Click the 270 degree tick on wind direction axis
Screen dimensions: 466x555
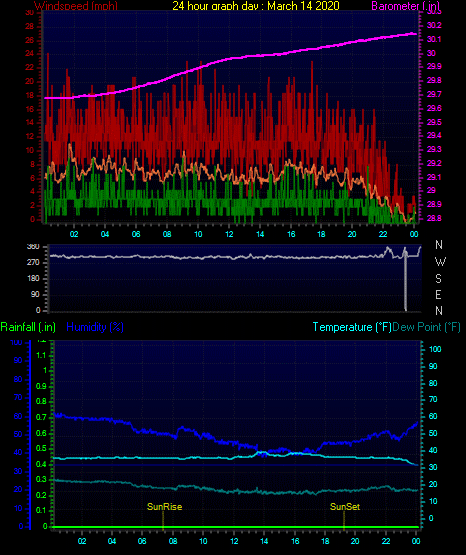pos(34,262)
